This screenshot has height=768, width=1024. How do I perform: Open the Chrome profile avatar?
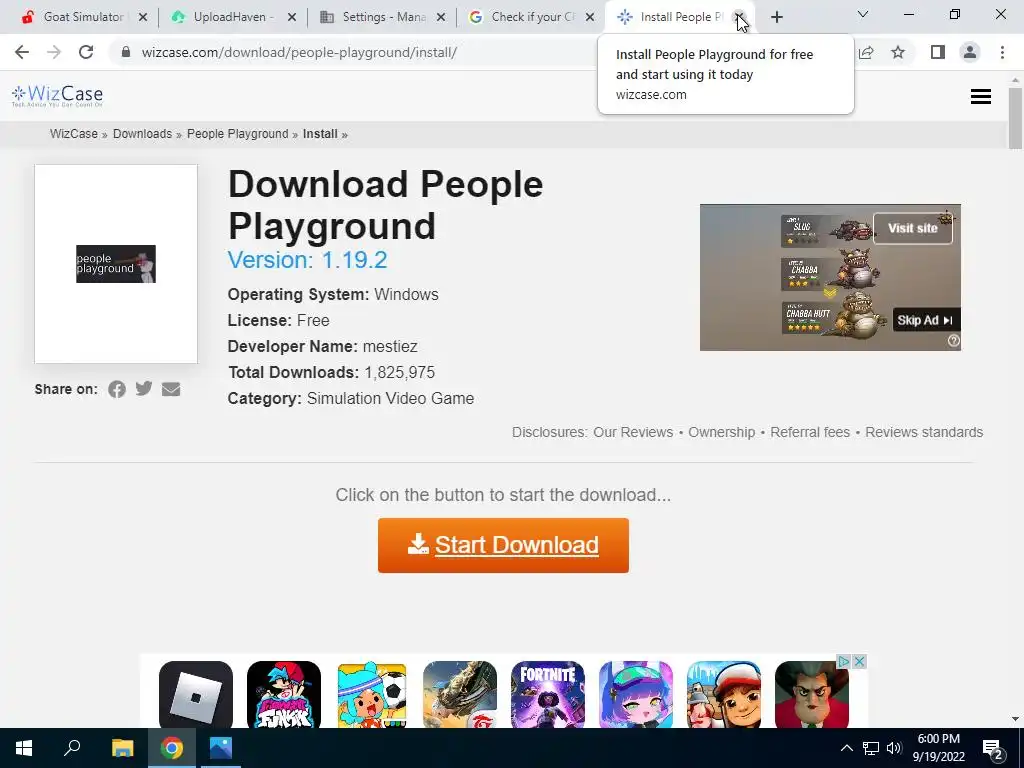click(970, 52)
